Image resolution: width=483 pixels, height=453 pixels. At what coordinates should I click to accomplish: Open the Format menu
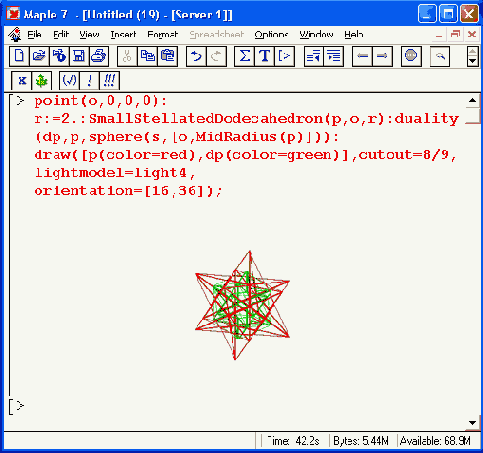click(163, 34)
